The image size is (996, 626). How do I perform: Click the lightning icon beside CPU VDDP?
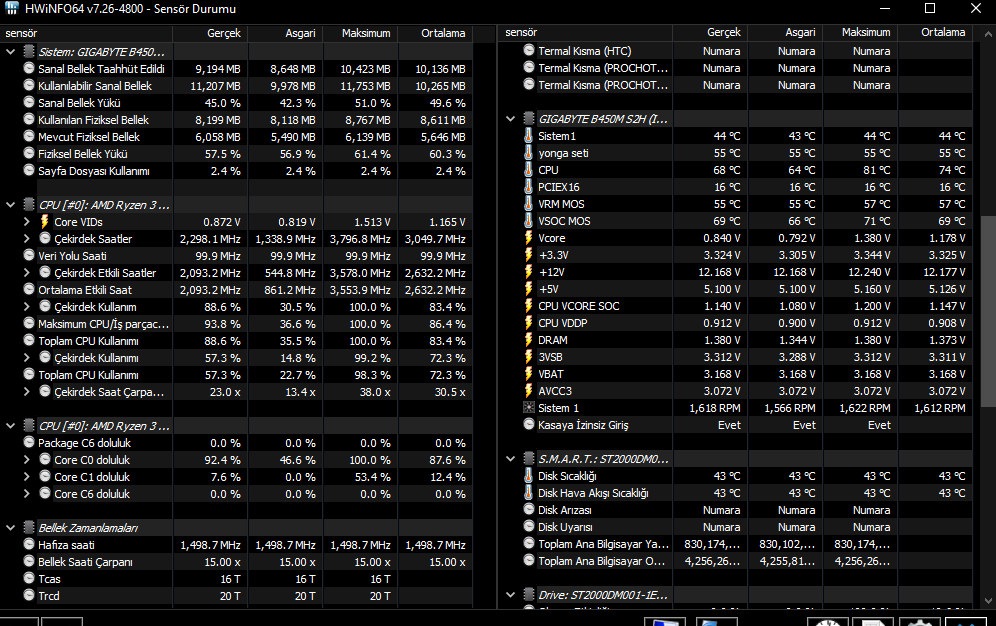pyautogui.click(x=528, y=323)
